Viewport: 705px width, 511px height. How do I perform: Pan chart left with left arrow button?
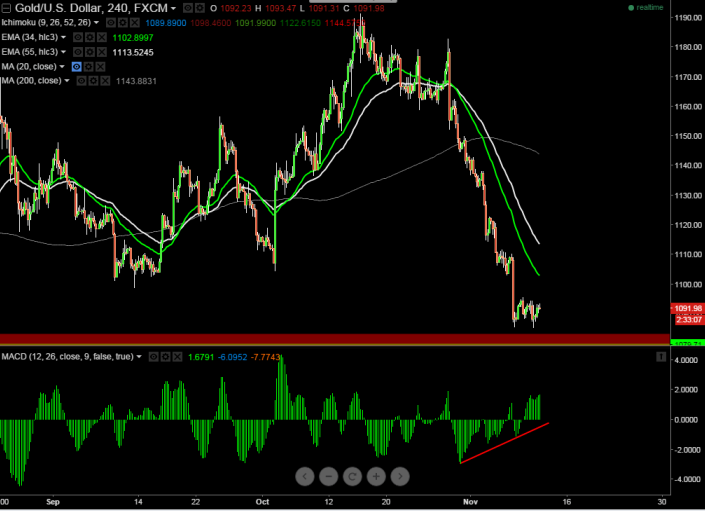[305, 476]
